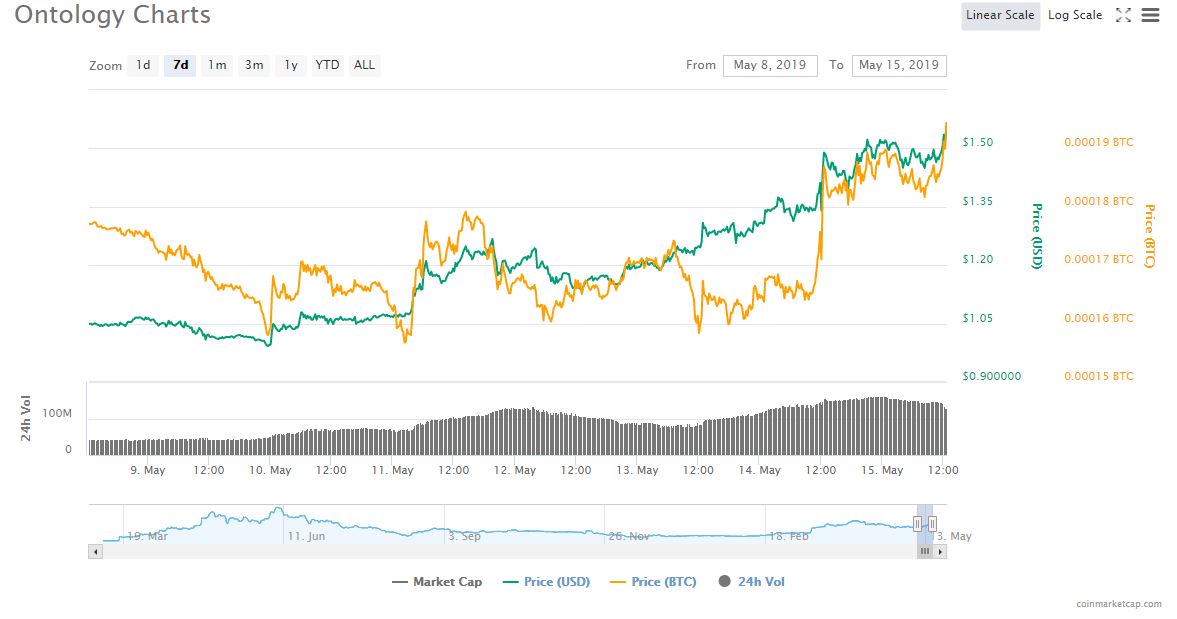
Task: Click the navigator left range handle
Action: [917, 523]
